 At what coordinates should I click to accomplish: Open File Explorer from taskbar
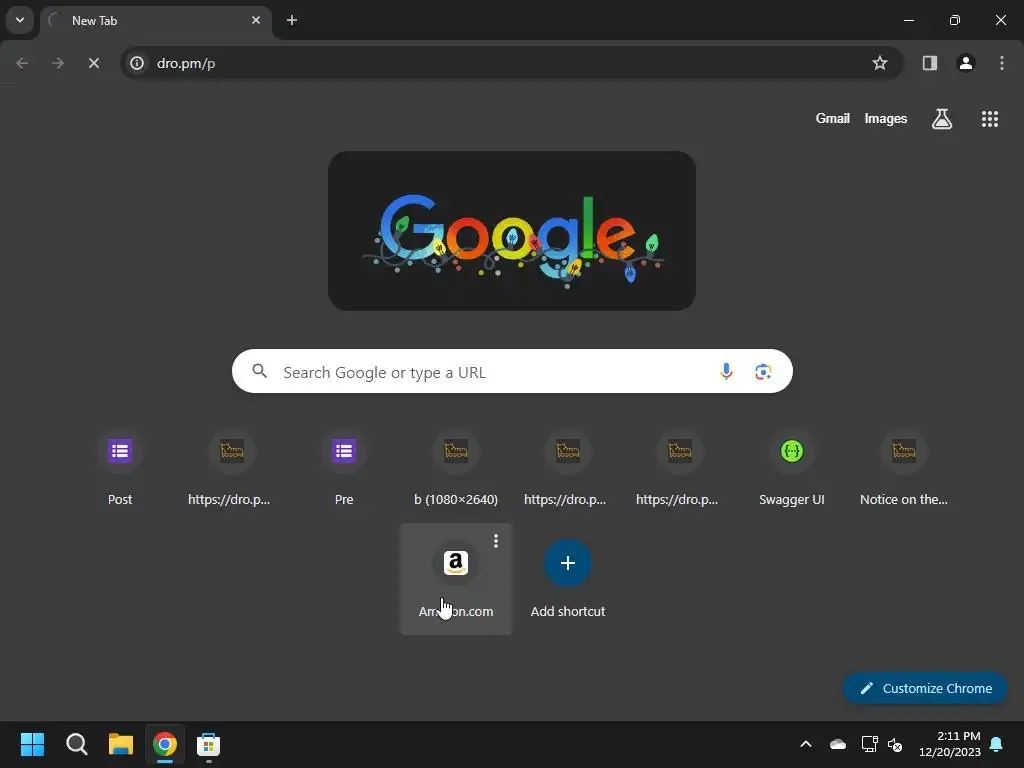click(x=121, y=744)
